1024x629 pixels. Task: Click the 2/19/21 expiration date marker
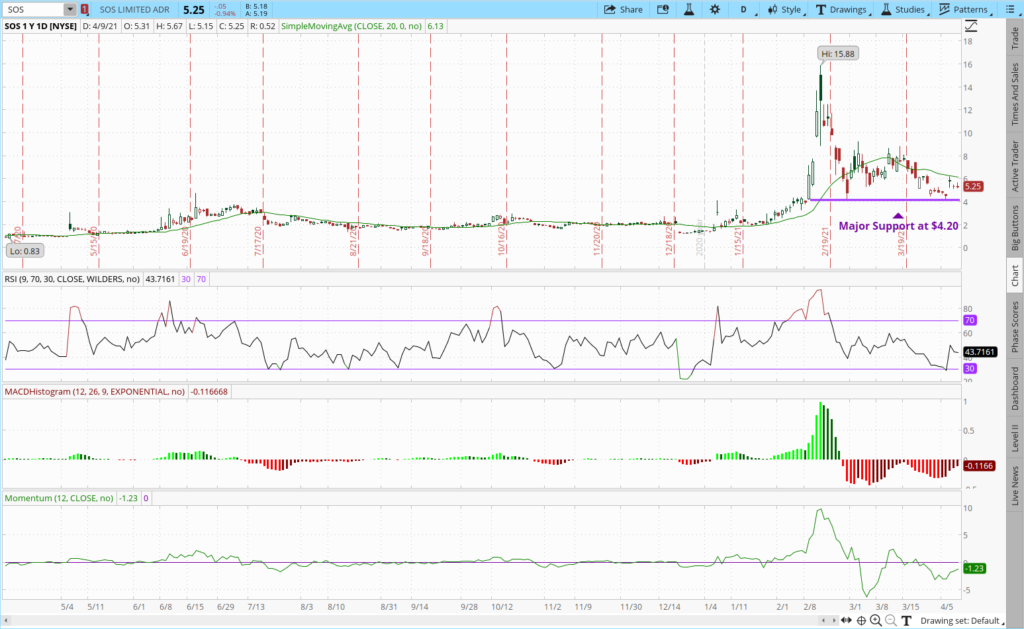(825, 241)
